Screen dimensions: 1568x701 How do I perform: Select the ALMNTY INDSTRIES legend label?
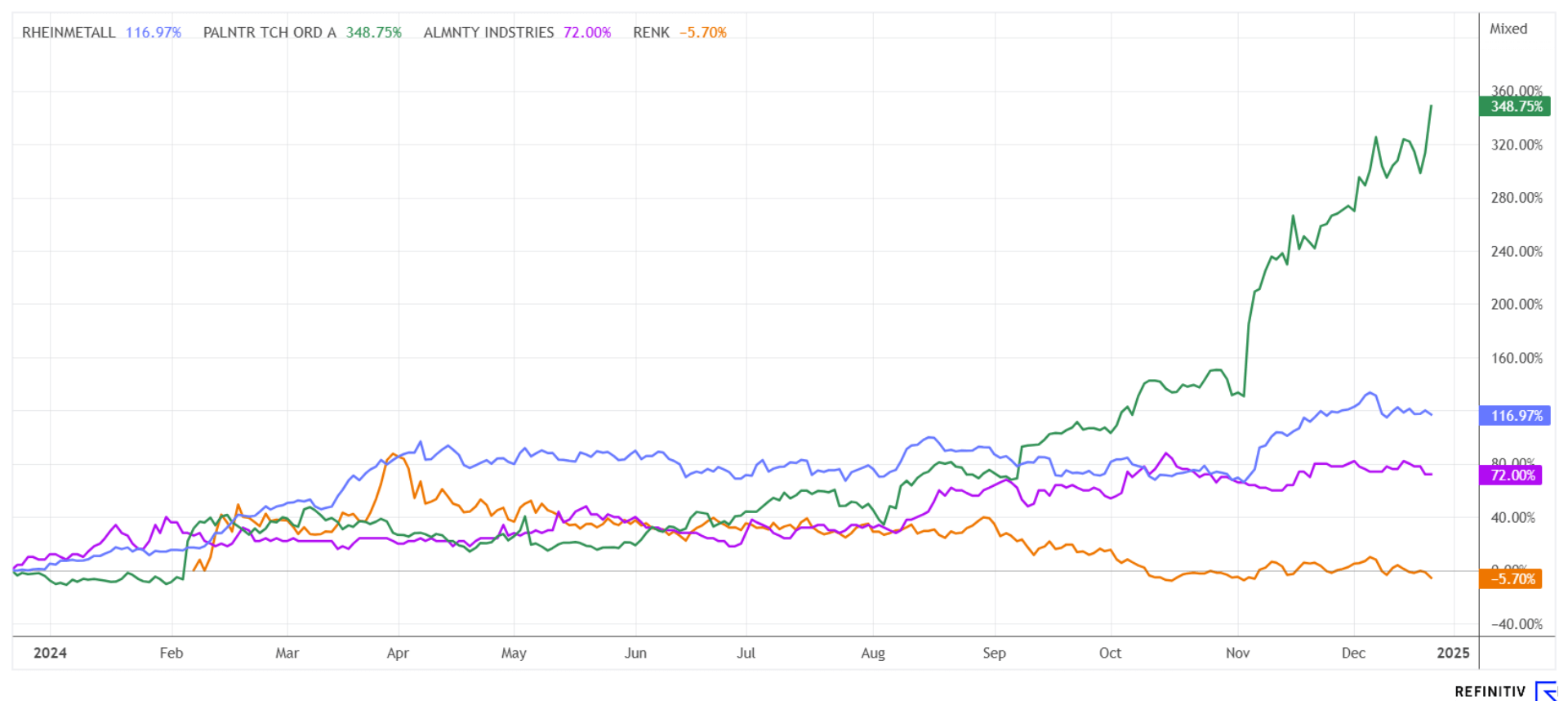[488, 33]
